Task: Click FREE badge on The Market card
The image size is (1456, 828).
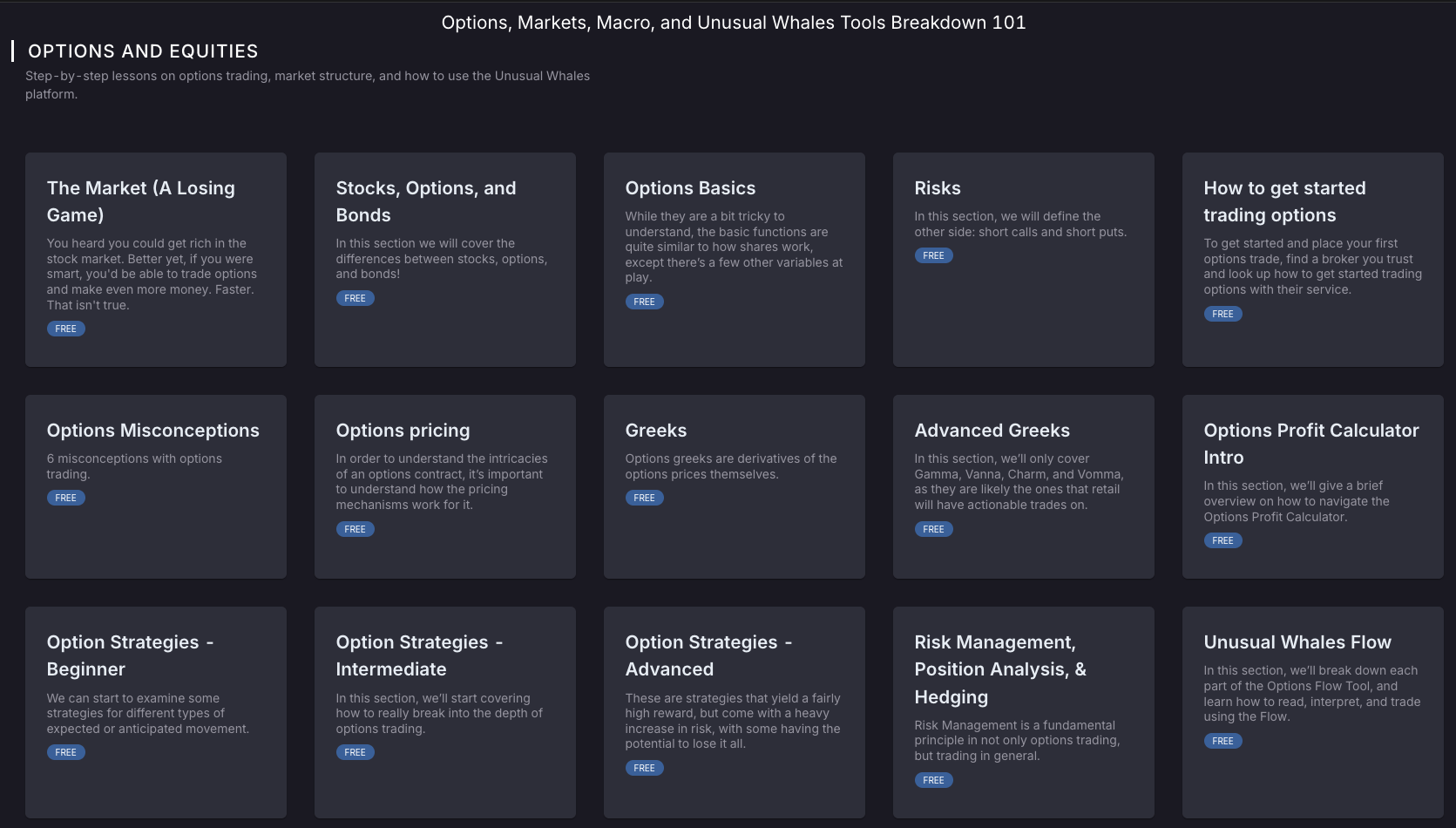Action: pos(66,329)
